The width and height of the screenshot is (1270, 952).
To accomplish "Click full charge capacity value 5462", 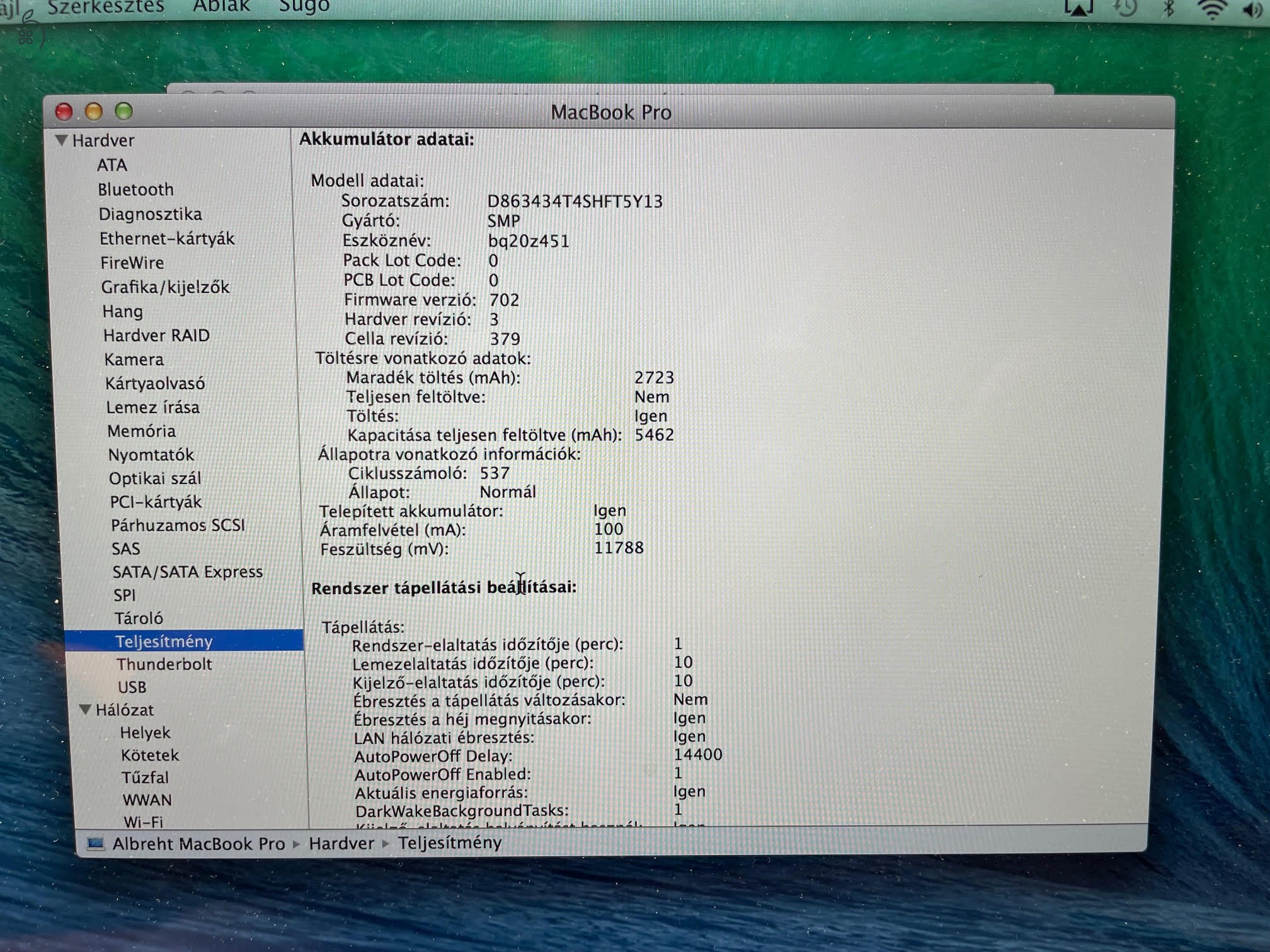I will pos(655,434).
